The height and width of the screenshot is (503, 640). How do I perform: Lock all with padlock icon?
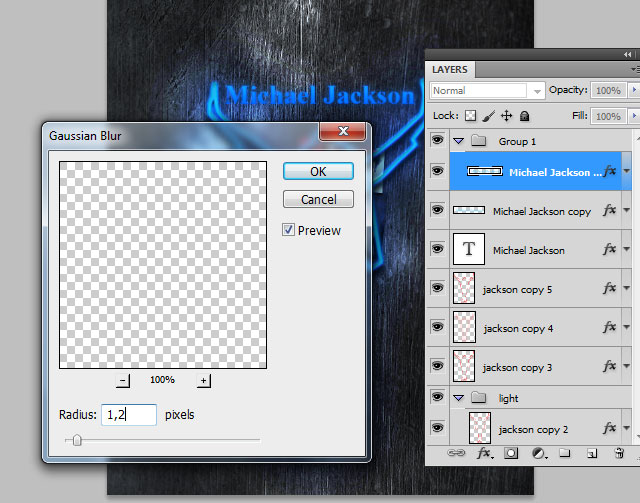524,116
